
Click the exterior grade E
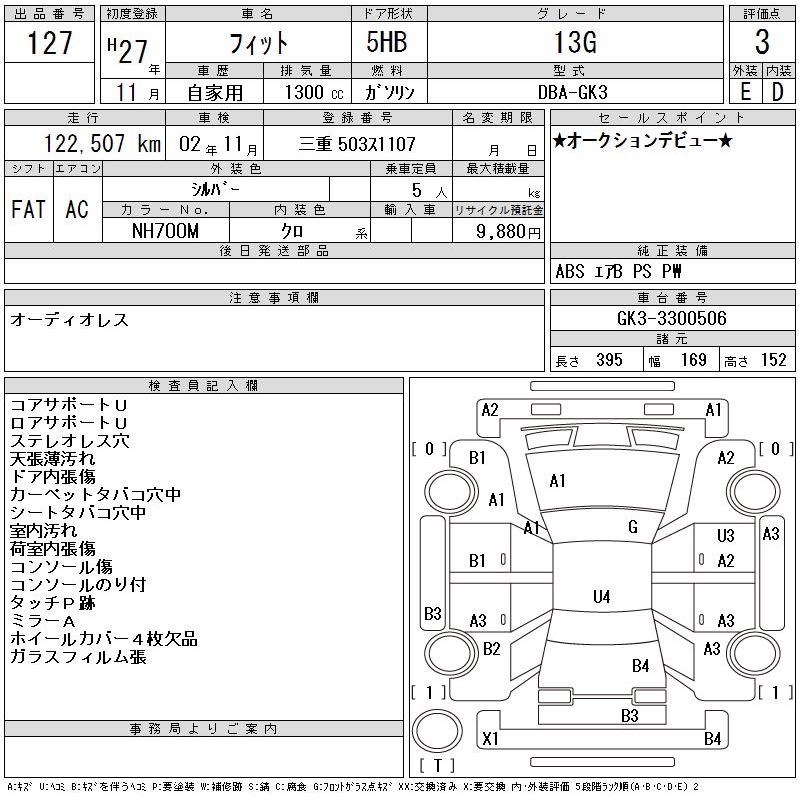click(x=745, y=91)
